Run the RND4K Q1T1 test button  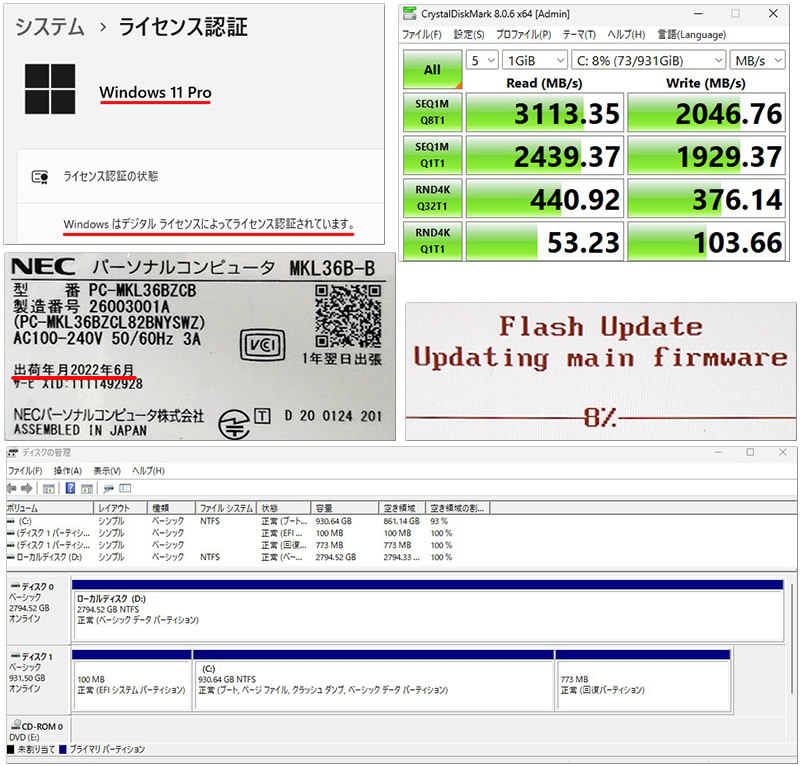pyautogui.click(x=432, y=241)
